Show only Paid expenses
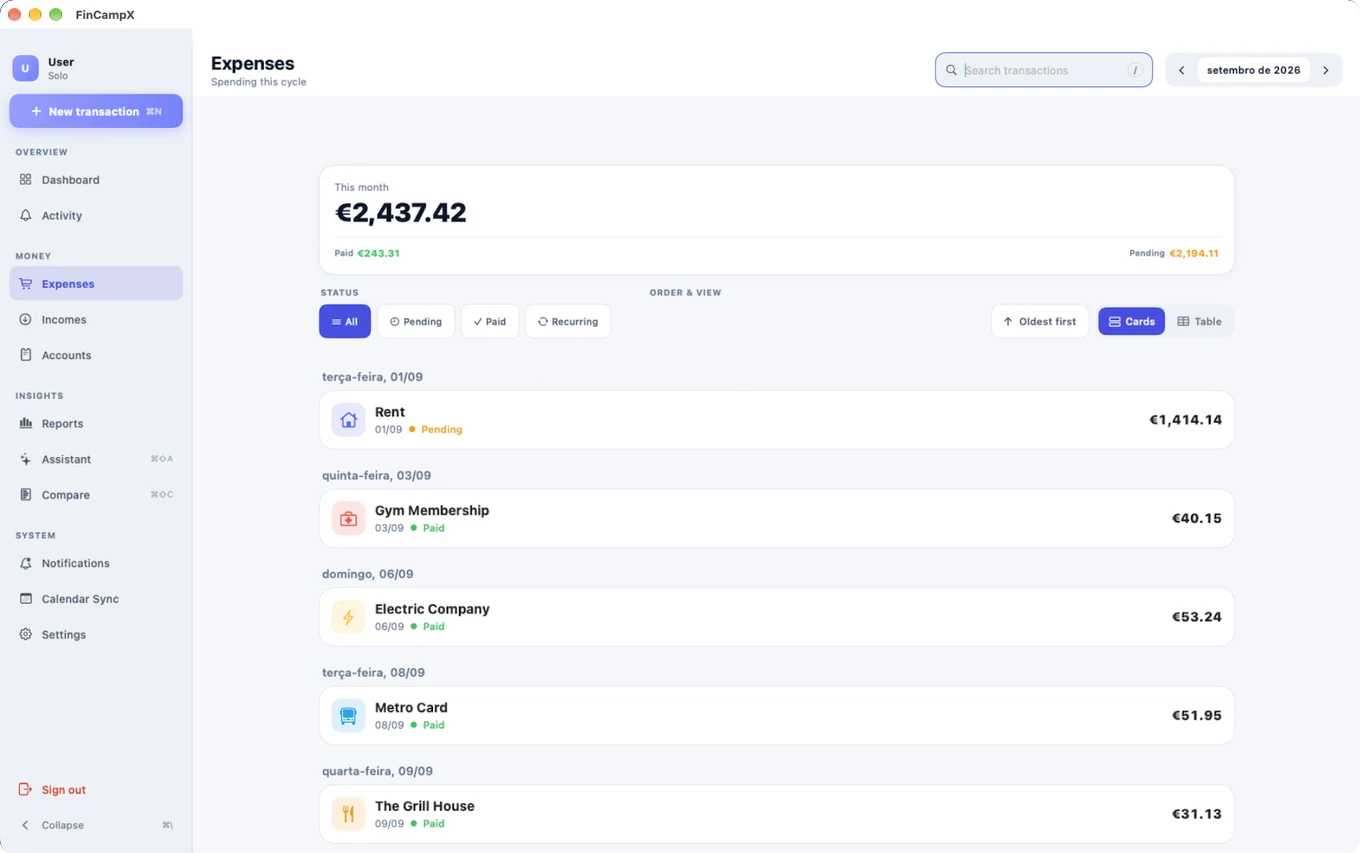Image resolution: width=1360 pixels, height=853 pixels. (x=490, y=322)
